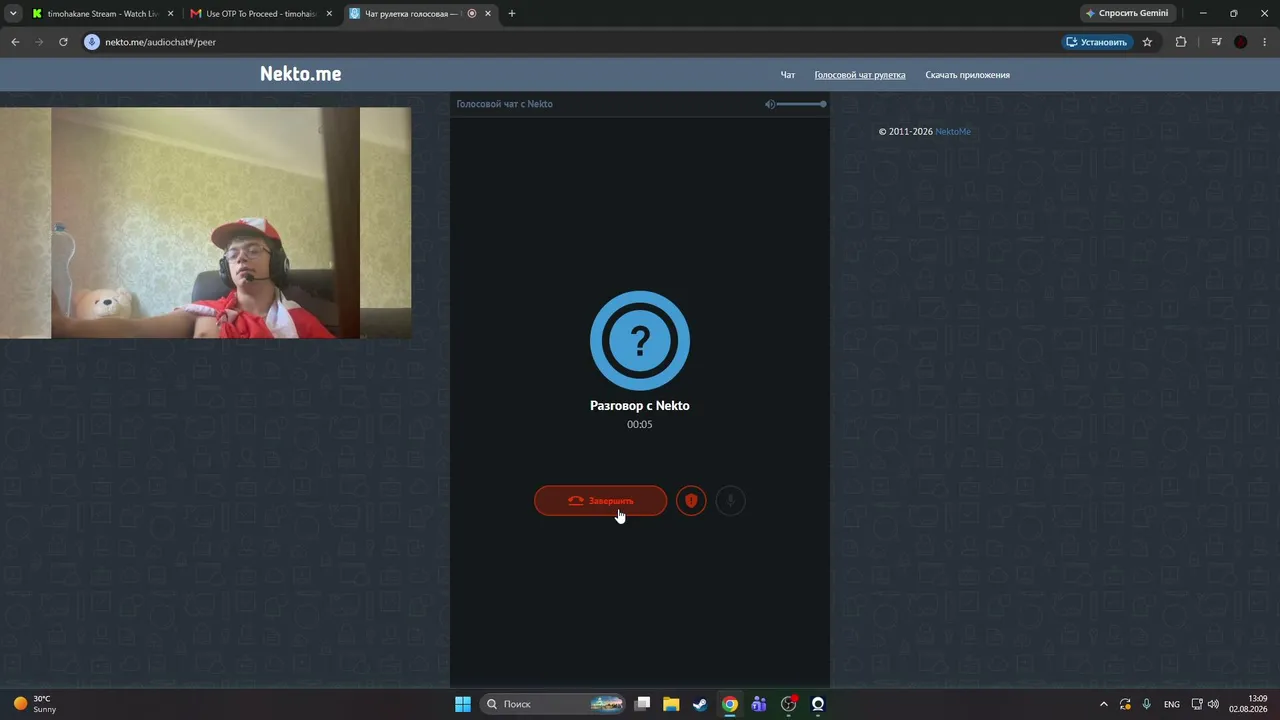Report the peer using the shield icon
Screen dimensions: 1280x720
[691, 501]
